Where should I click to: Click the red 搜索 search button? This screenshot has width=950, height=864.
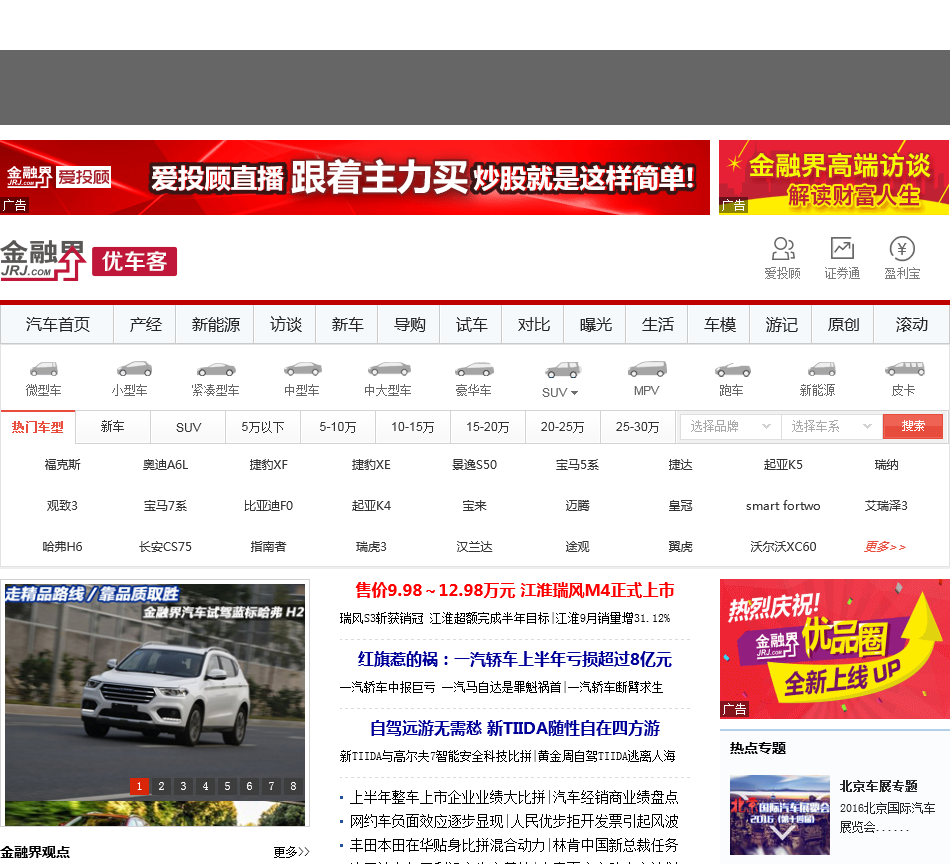tap(913, 427)
